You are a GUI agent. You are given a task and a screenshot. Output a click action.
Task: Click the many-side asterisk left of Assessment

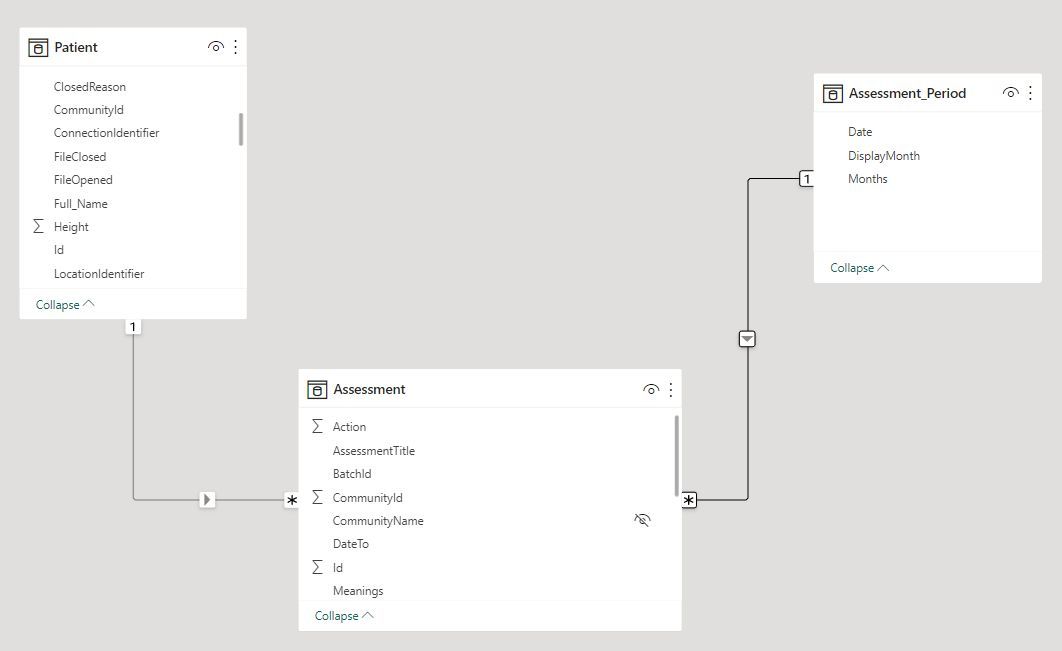291,501
